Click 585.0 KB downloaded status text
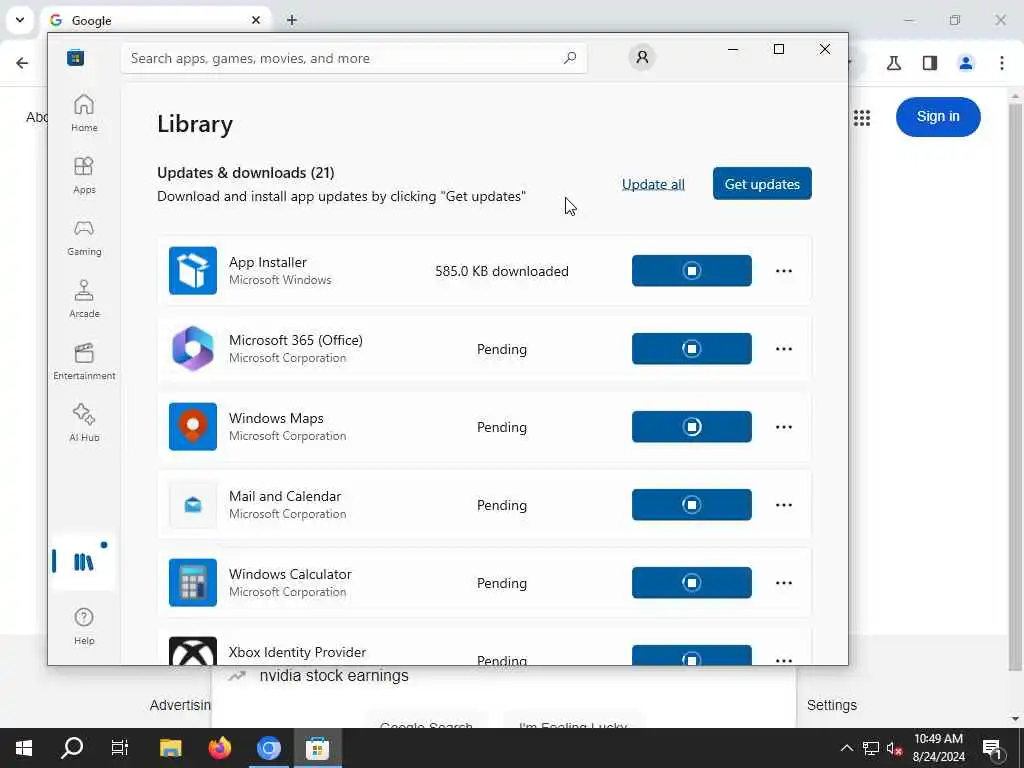Screen dimensions: 1024x768 502,271
